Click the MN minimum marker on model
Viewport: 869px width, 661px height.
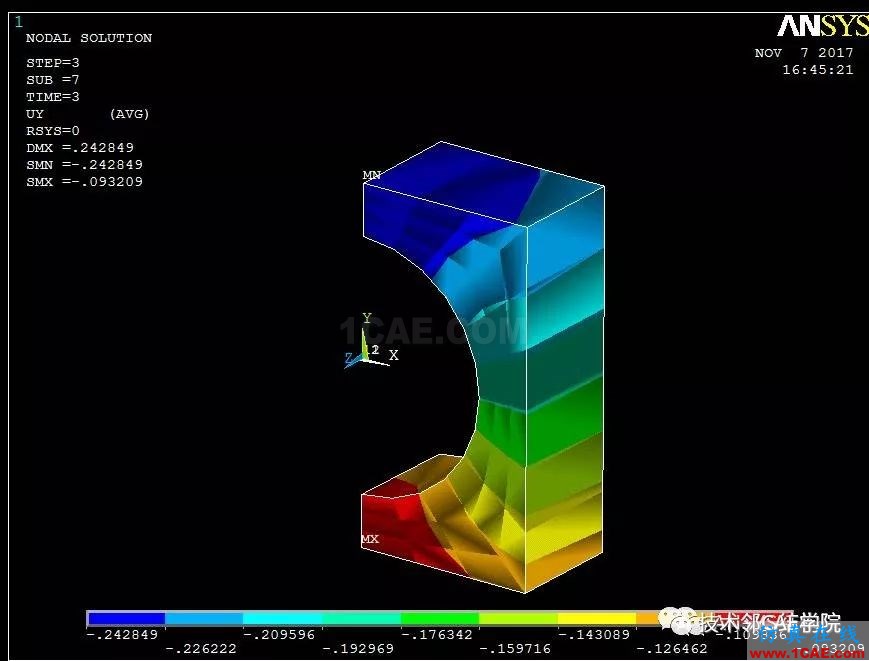[x=371, y=175]
